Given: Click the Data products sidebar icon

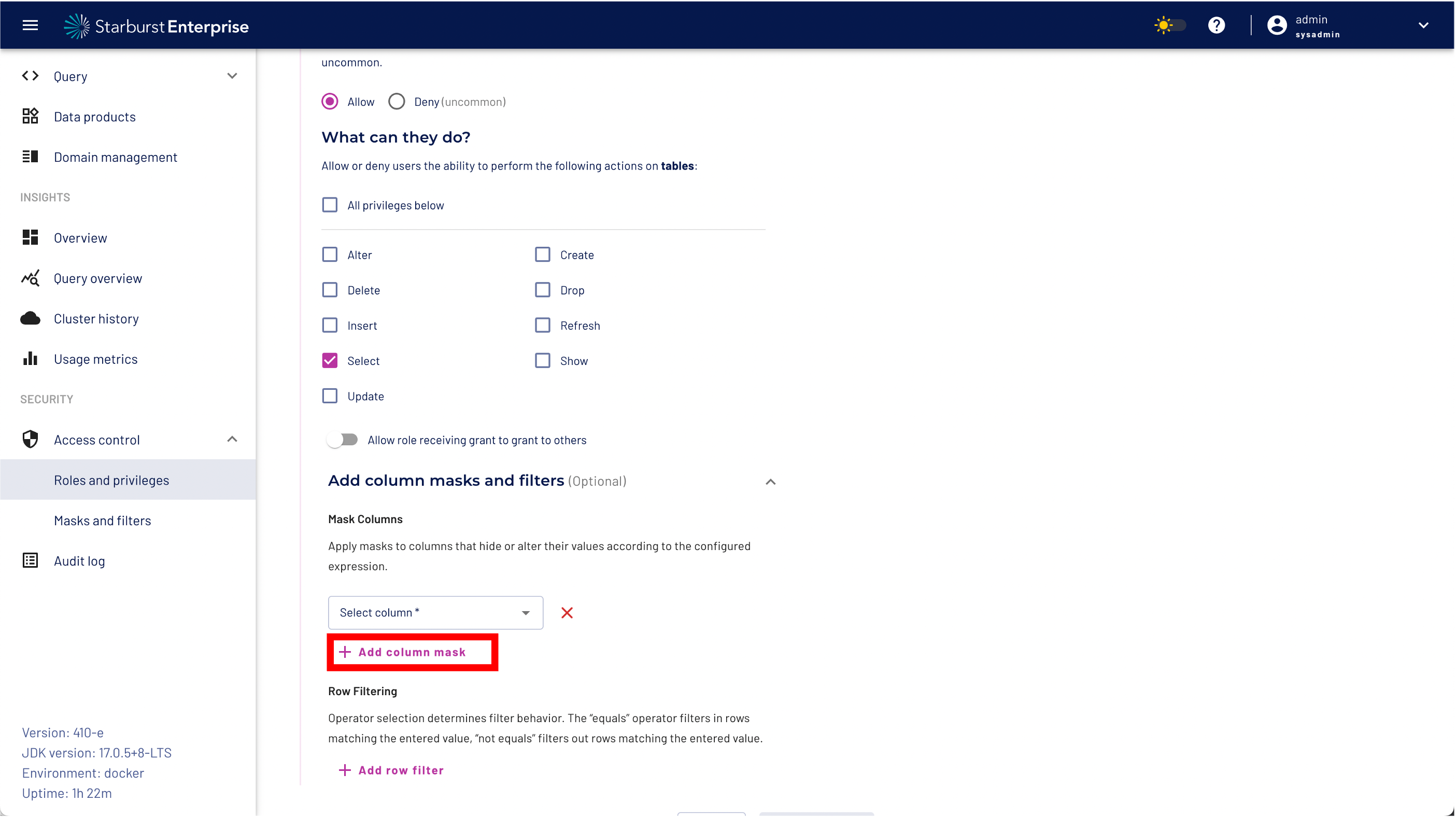Looking at the screenshot, I should pos(30,117).
